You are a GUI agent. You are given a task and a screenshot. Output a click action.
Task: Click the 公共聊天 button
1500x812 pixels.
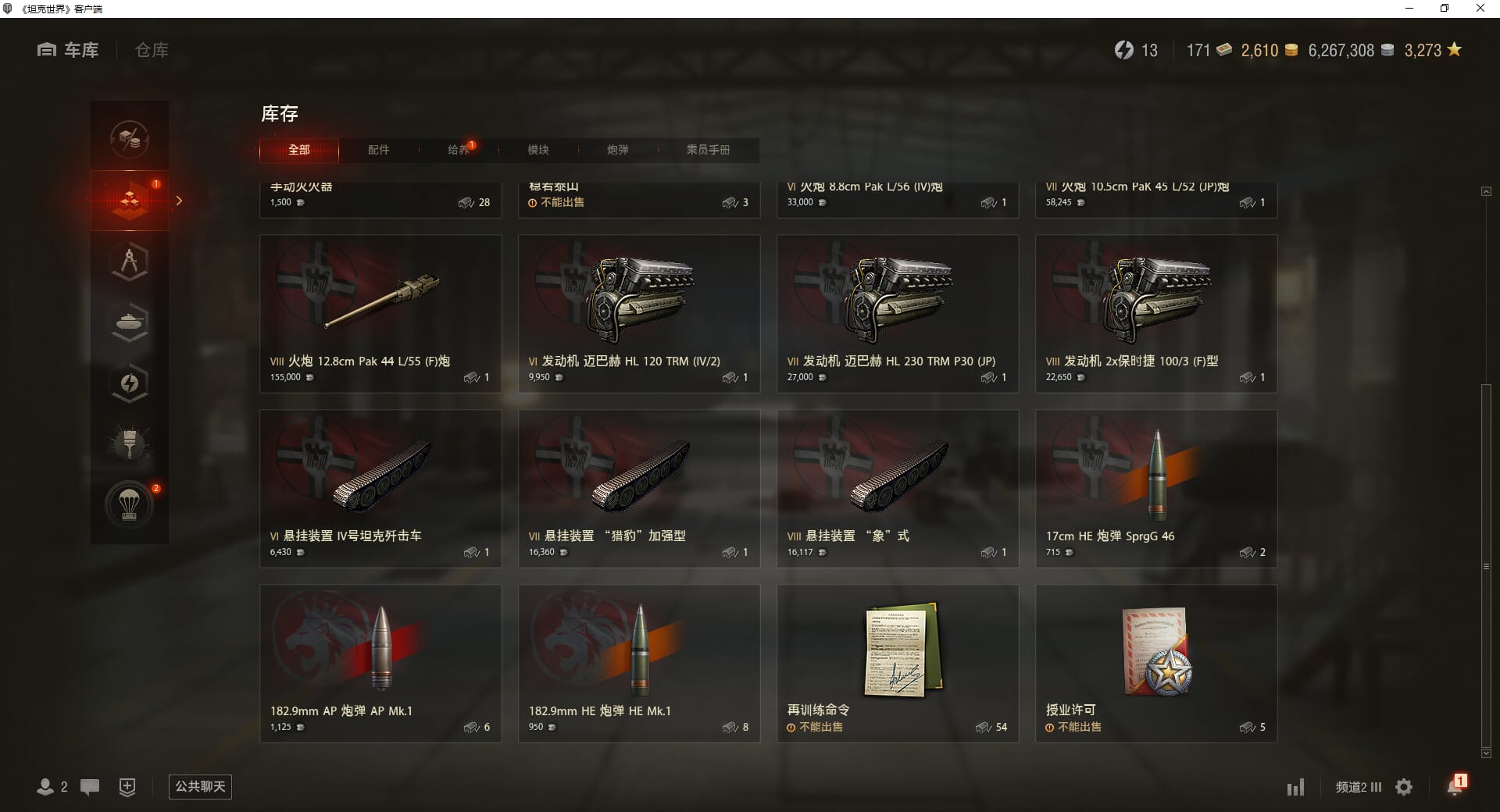[x=200, y=786]
